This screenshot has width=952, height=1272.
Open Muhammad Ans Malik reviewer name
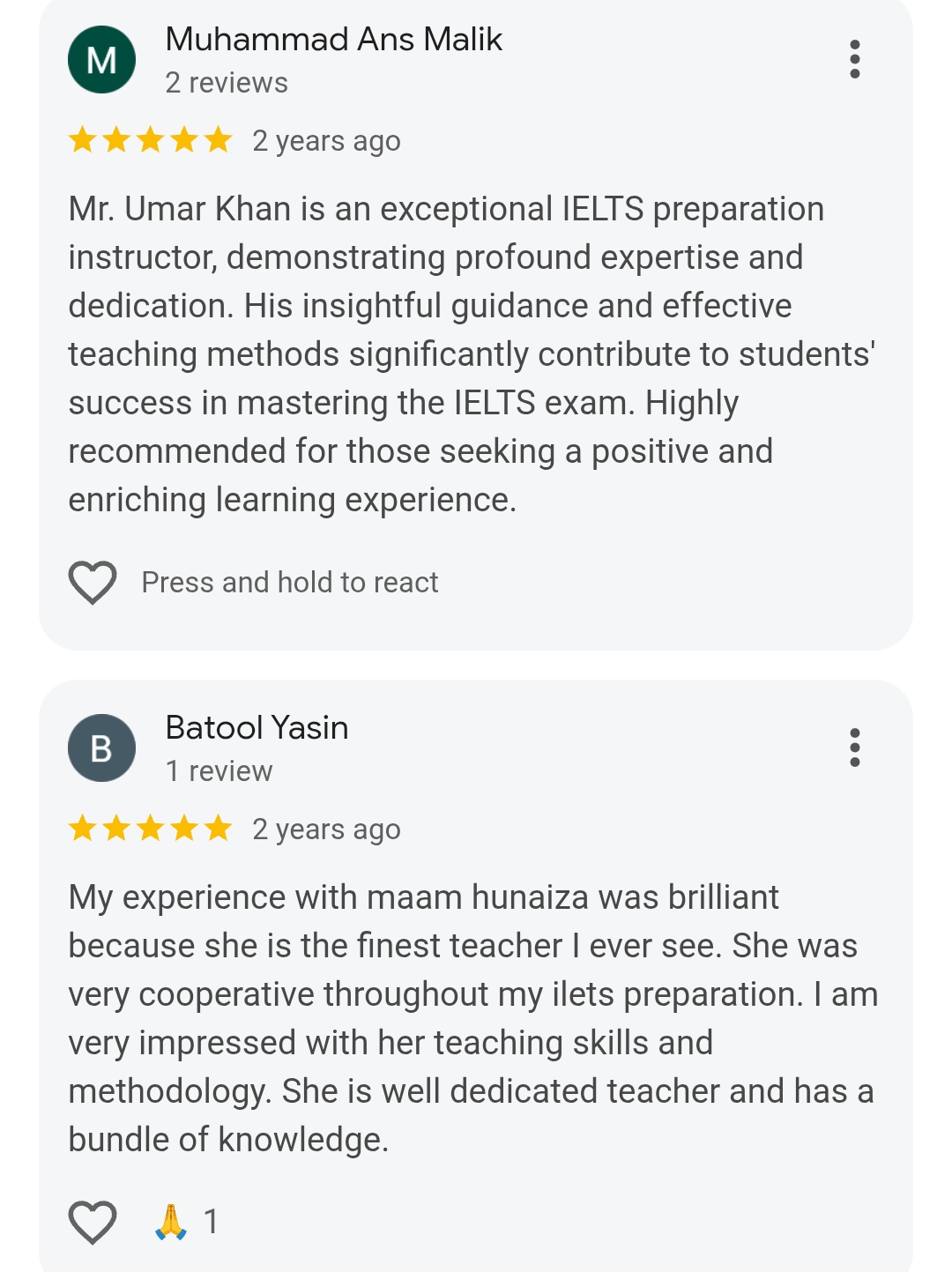(x=333, y=40)
